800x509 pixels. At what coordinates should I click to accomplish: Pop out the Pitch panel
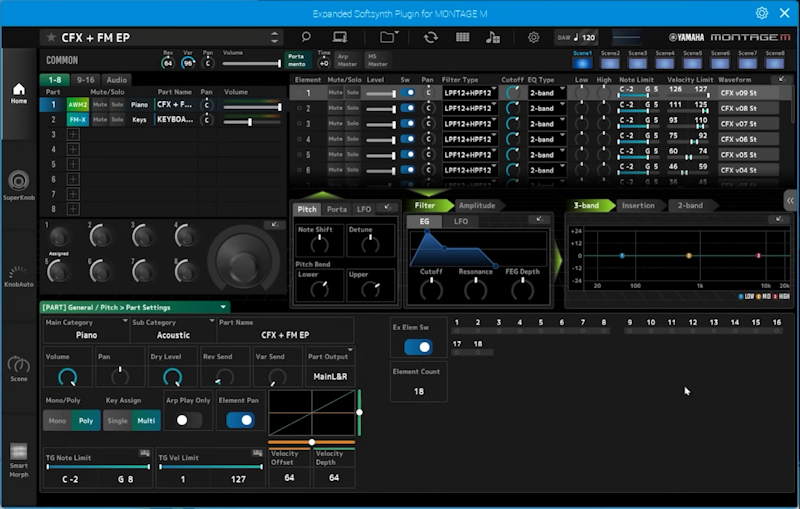point(388,207)
